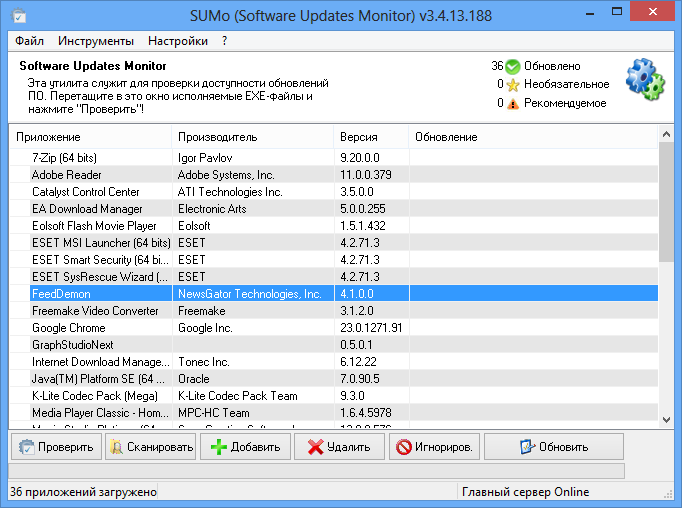Sort list by Производитель column header
Image resolution: width=682 pixels, height=508 pixels.
coord(253,137)
